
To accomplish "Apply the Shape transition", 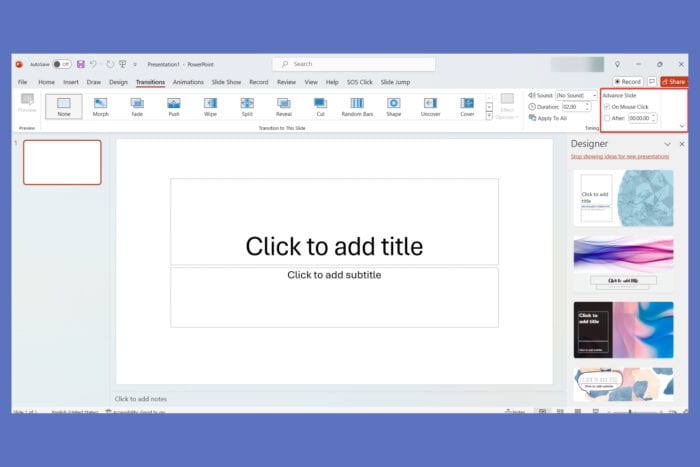I will [x=393, y=106].
